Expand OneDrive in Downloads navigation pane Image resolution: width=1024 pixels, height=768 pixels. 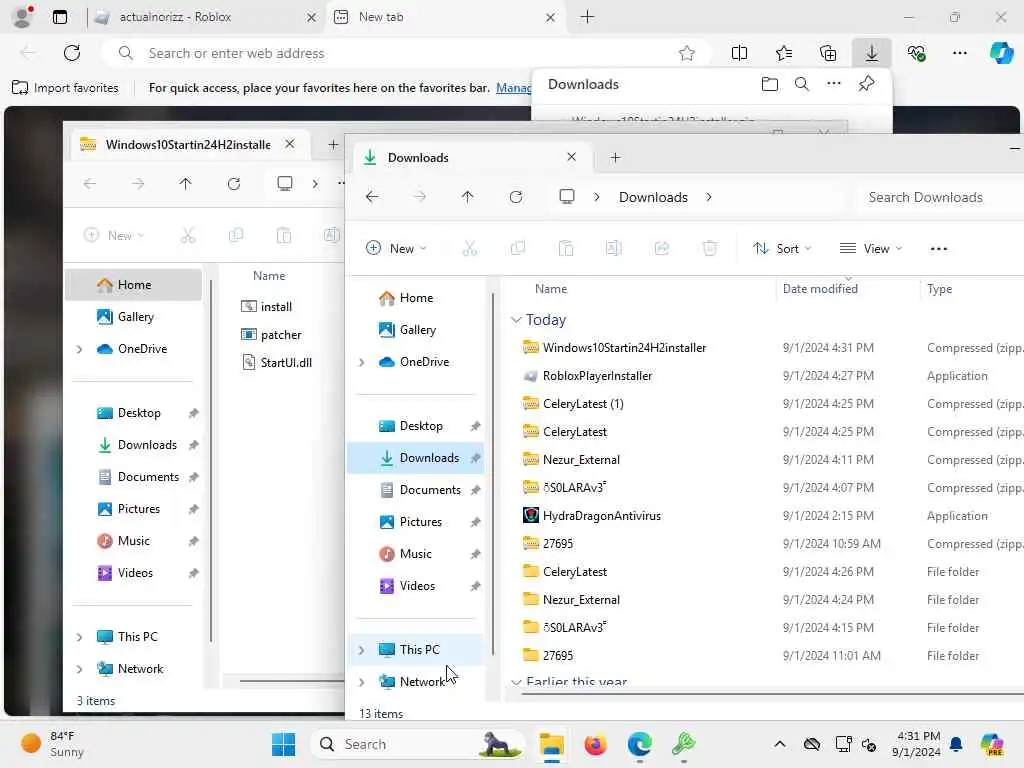click(x=362, y=362)
